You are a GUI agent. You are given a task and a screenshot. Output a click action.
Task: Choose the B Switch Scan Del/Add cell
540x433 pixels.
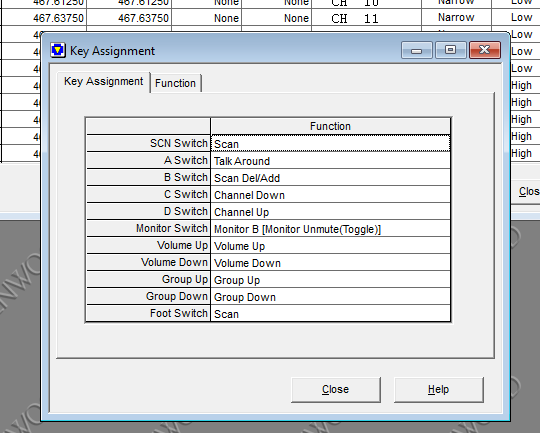tap(330, 177)
